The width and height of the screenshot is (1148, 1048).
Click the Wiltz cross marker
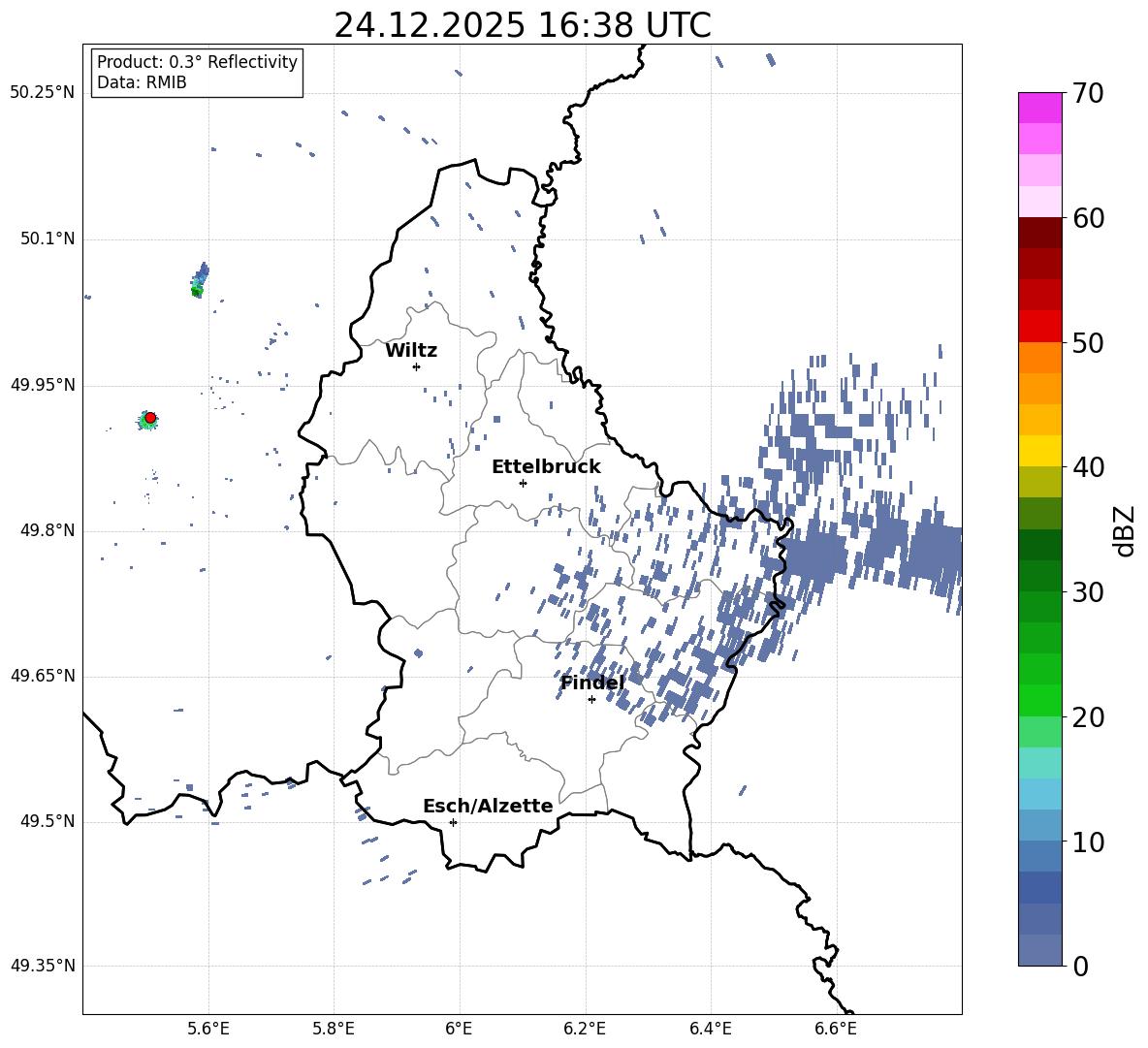click(416, 366)
